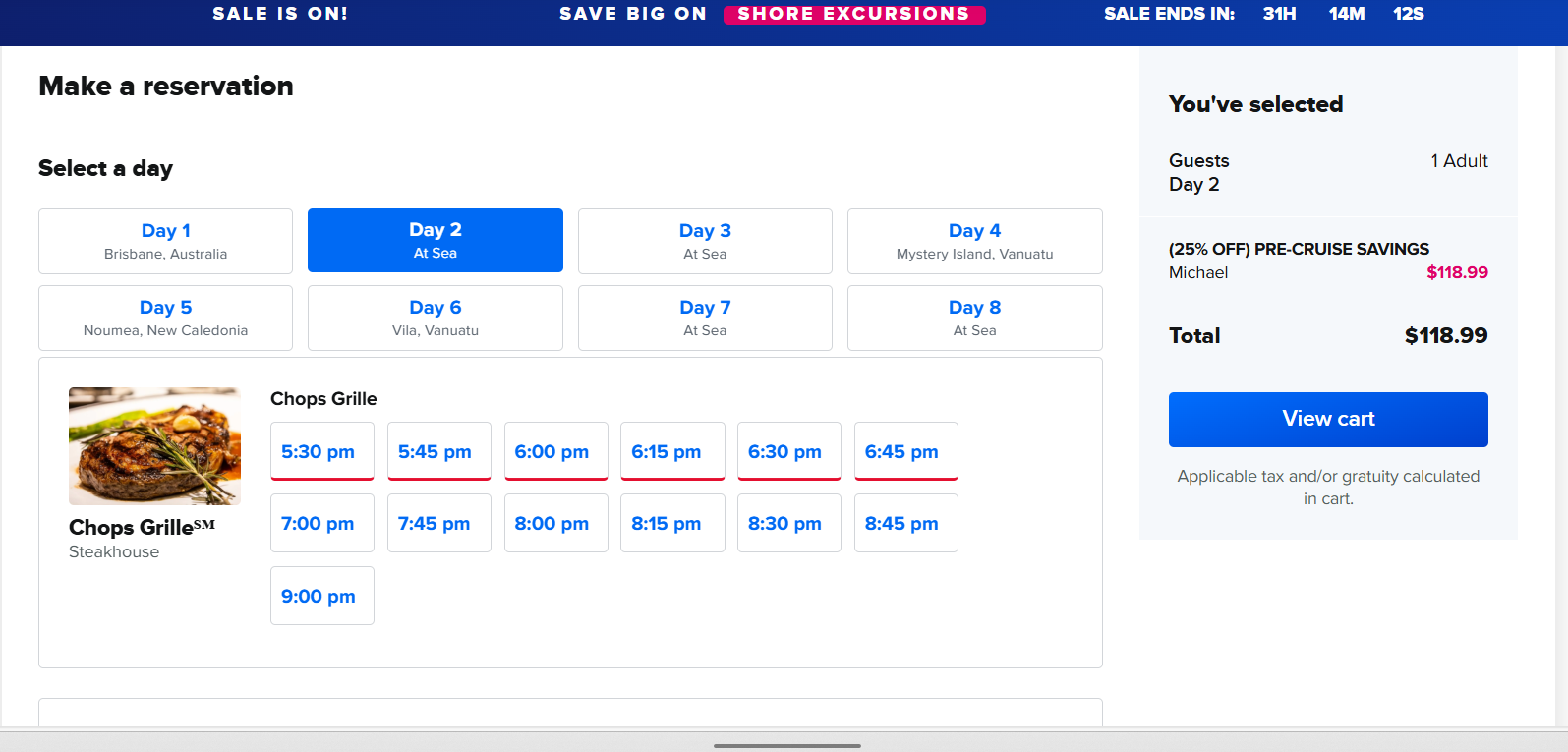The height and width of the screenshot is (752, 1568).
Task: Reserve the 8:15 pm slot
Action: pyautogui.click(x=672, y=523)
